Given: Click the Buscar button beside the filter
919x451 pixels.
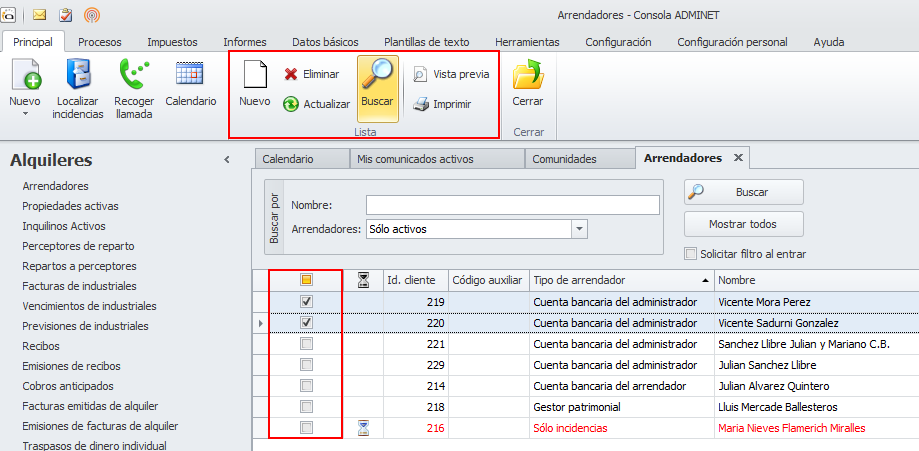Looking at the screenshot, I should (743, 192).
